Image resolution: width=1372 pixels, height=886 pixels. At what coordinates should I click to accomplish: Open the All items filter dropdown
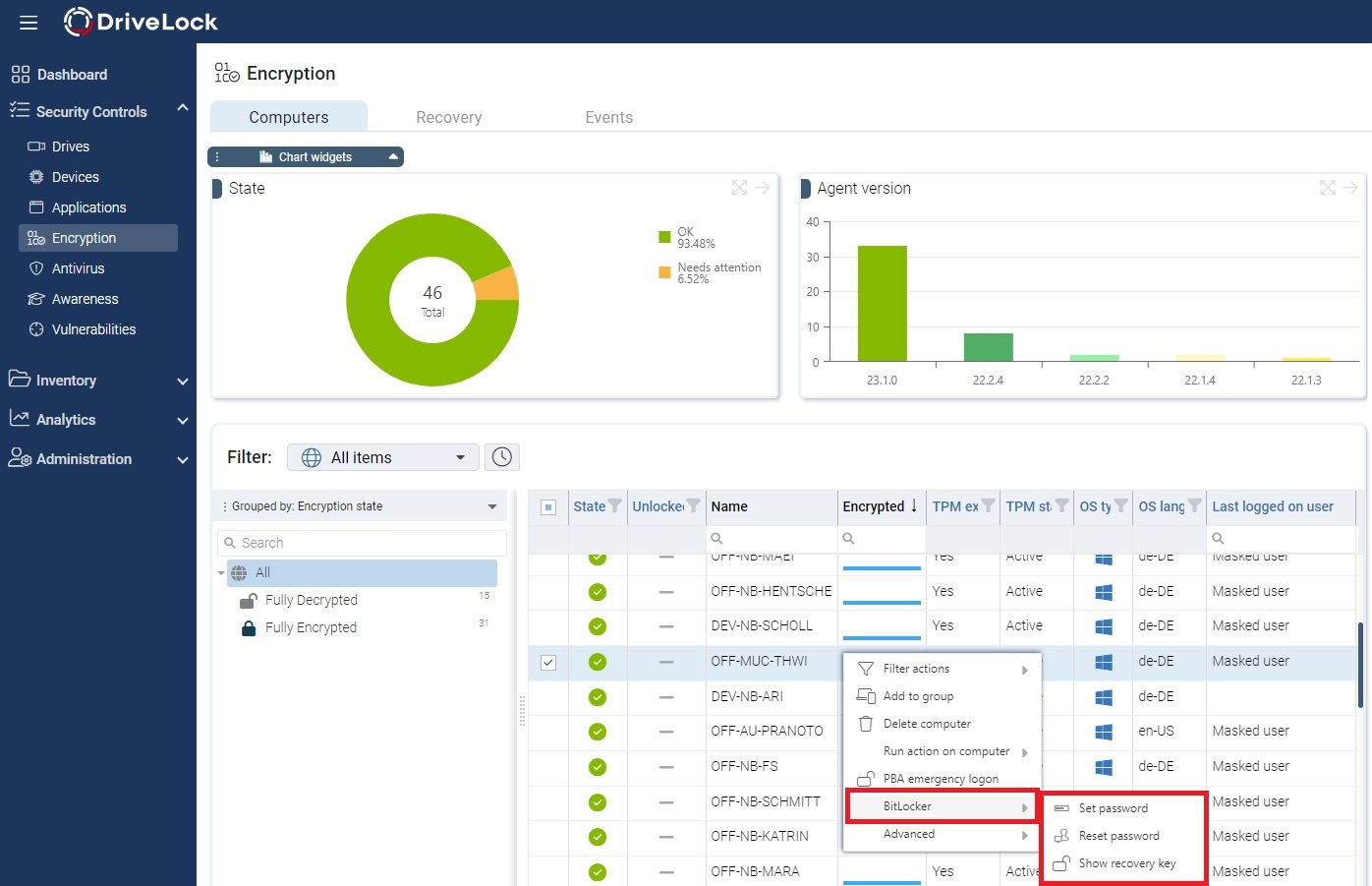(x=383, y=457)
